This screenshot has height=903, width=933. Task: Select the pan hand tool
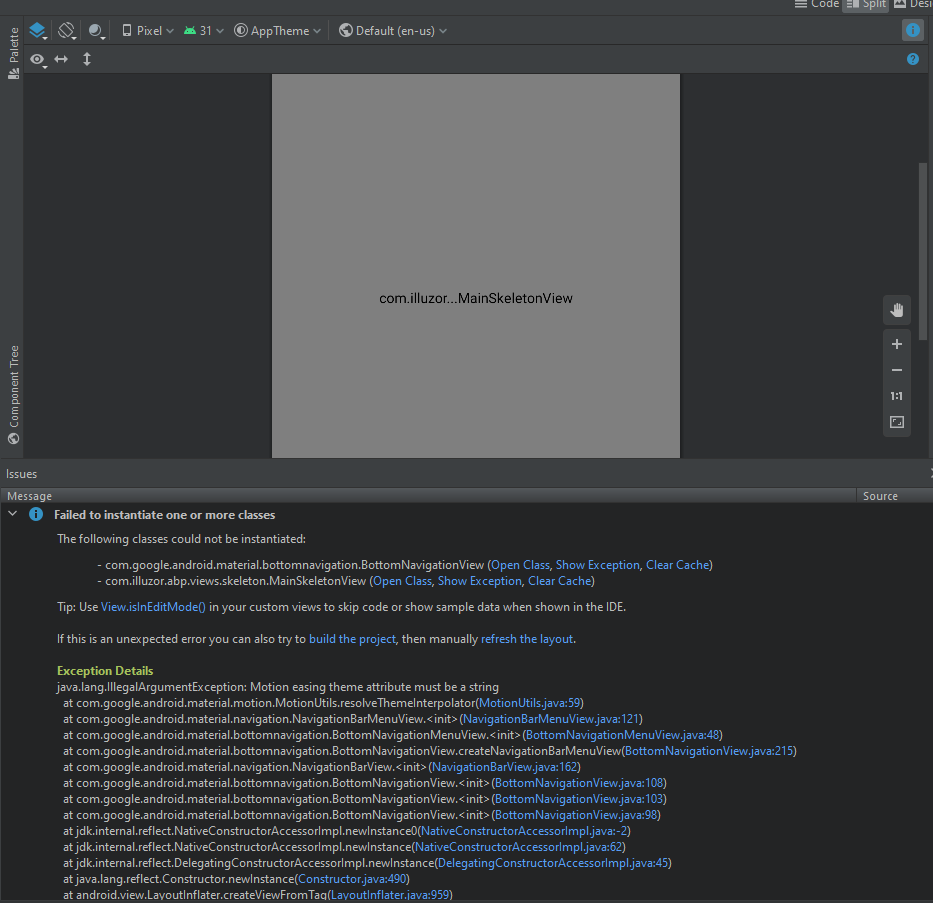point(896,310)
